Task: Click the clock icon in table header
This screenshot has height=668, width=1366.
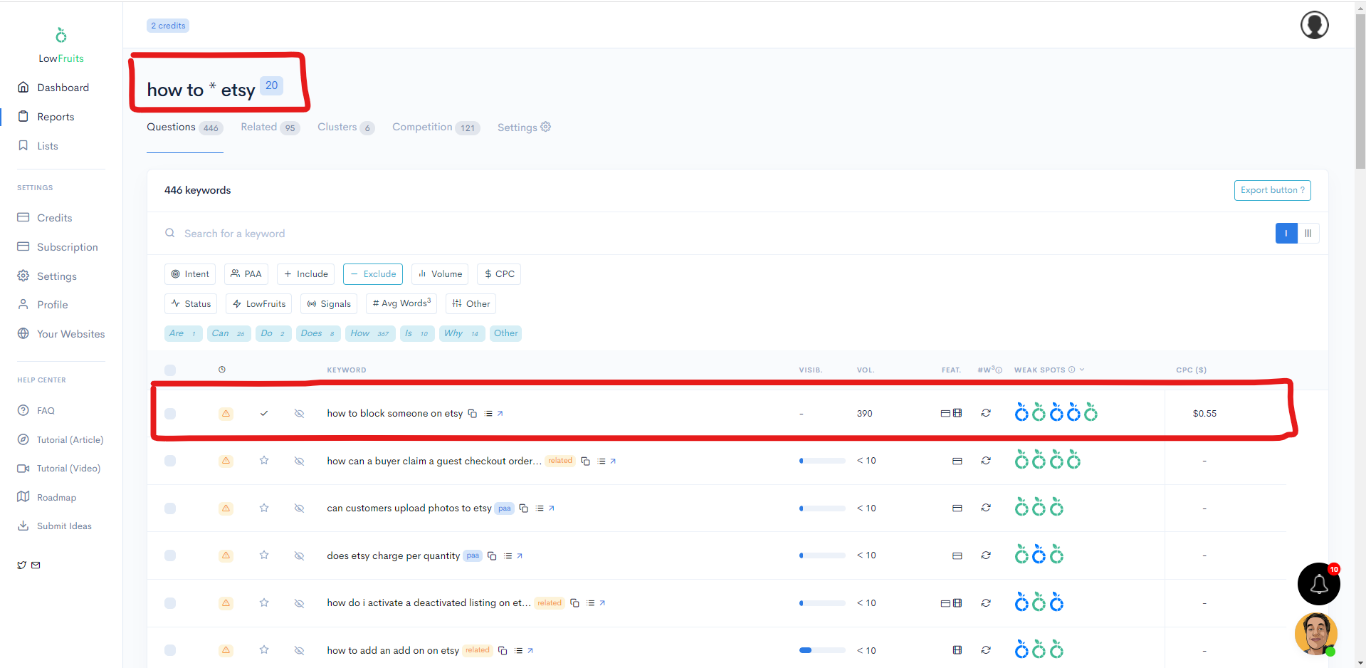Action: [x=222, y=370]
